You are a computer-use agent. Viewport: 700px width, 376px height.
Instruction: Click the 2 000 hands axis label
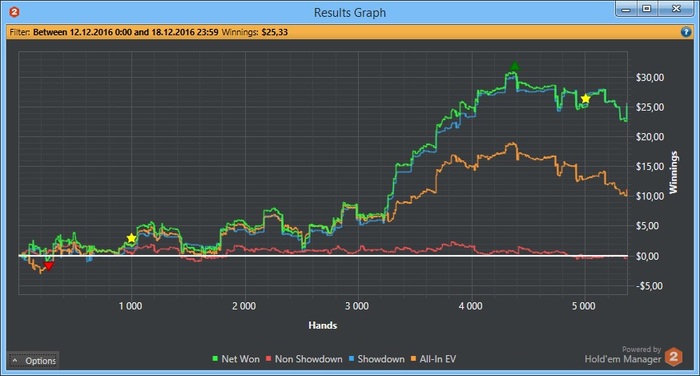coord(244,306)
